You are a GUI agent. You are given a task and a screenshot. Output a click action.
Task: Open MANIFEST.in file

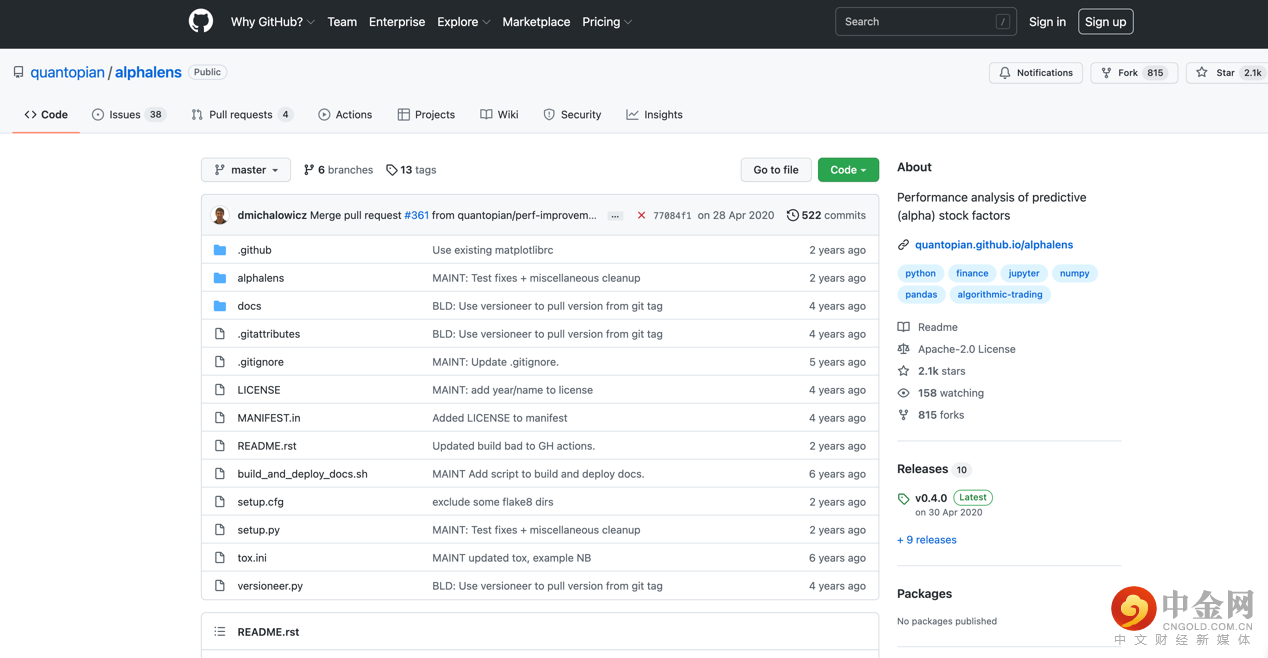269,418
